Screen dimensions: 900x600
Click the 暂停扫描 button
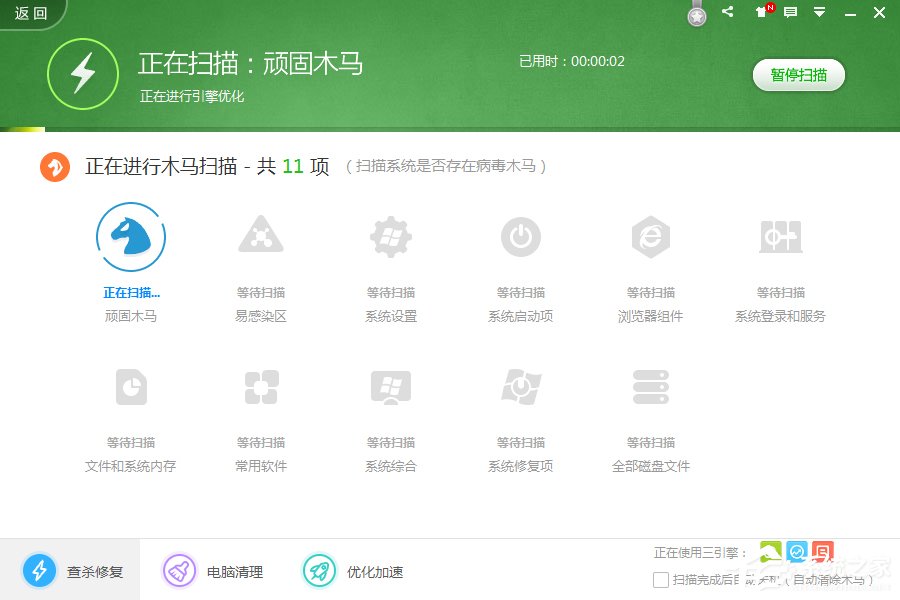click(798, 75)
